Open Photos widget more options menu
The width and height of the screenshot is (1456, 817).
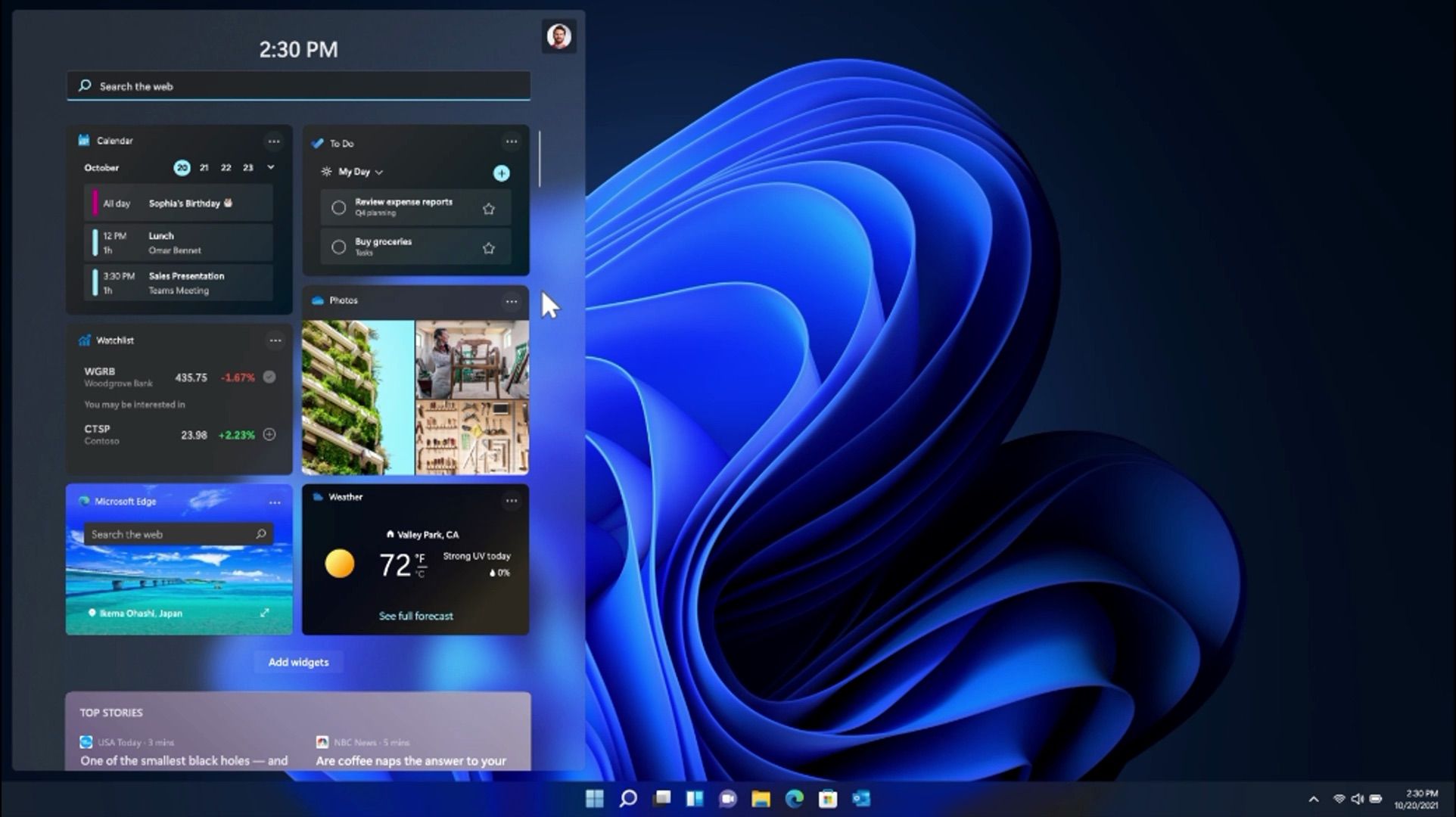tap(512, 302)
